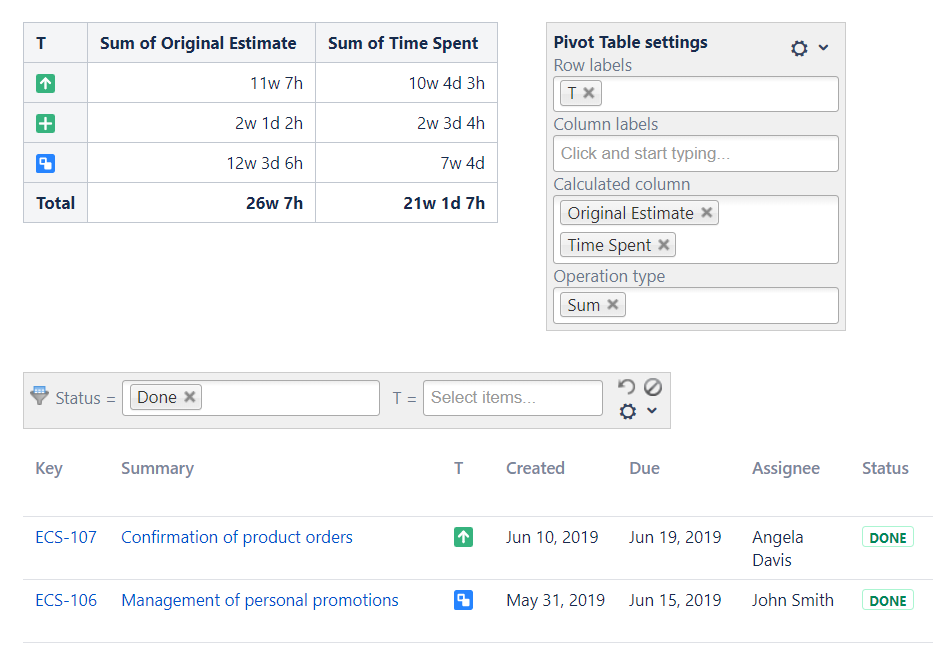Click the clear all filters icon

(652, 387)
